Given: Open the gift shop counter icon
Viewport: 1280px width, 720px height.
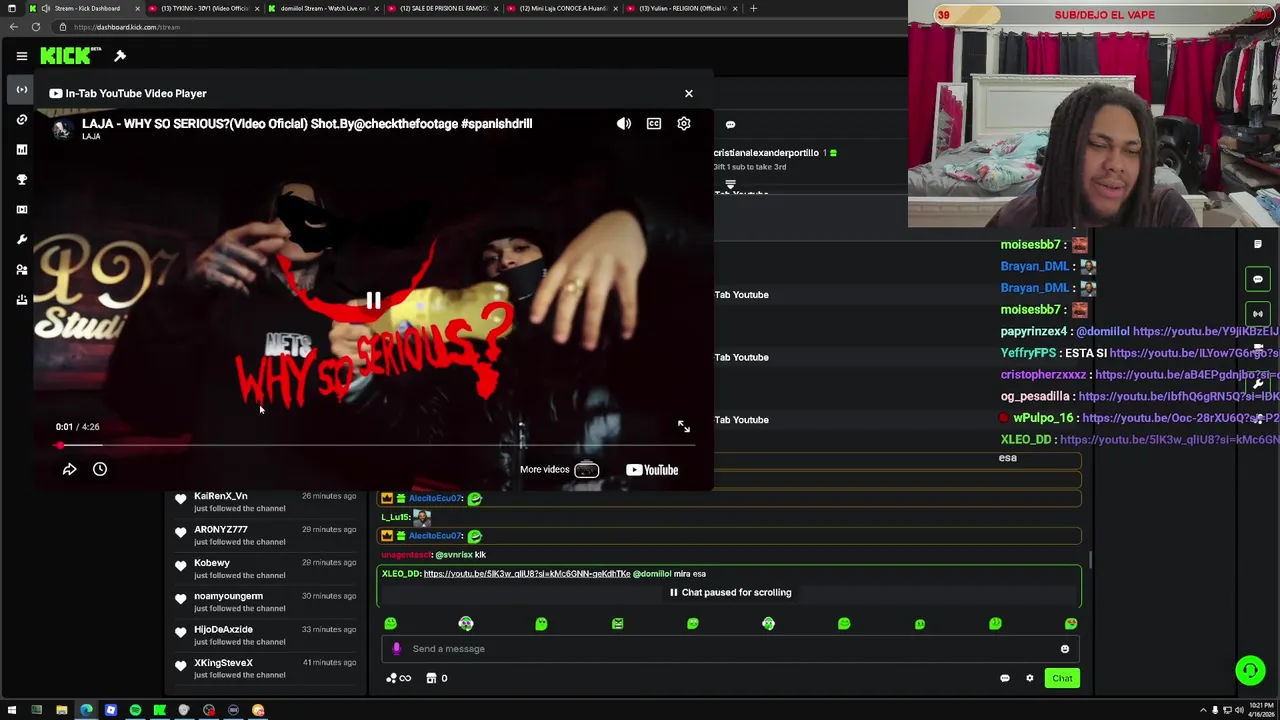Looking at the screenshot, I should pos(437,678).
